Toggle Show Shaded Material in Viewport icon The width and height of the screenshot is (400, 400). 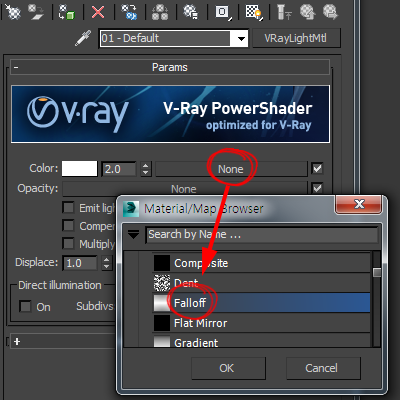254,12
